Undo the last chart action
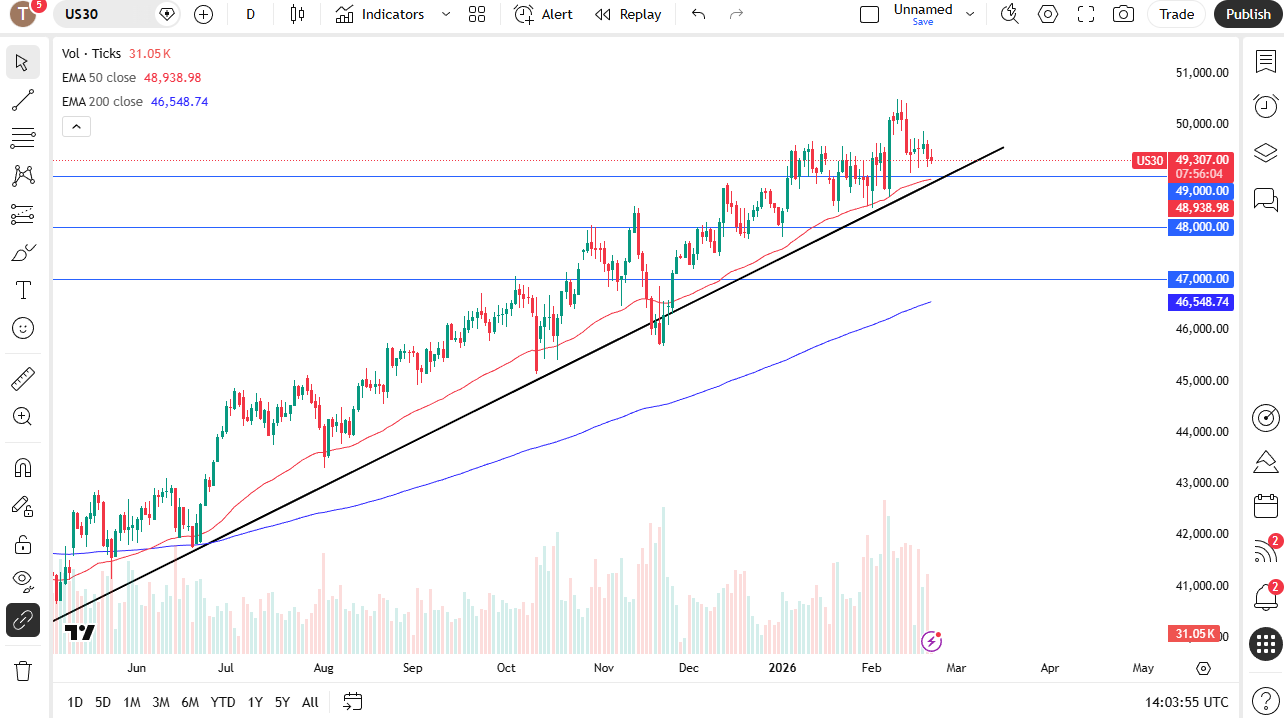This screenshot has height=718, width=1284. tap(698, 14)
